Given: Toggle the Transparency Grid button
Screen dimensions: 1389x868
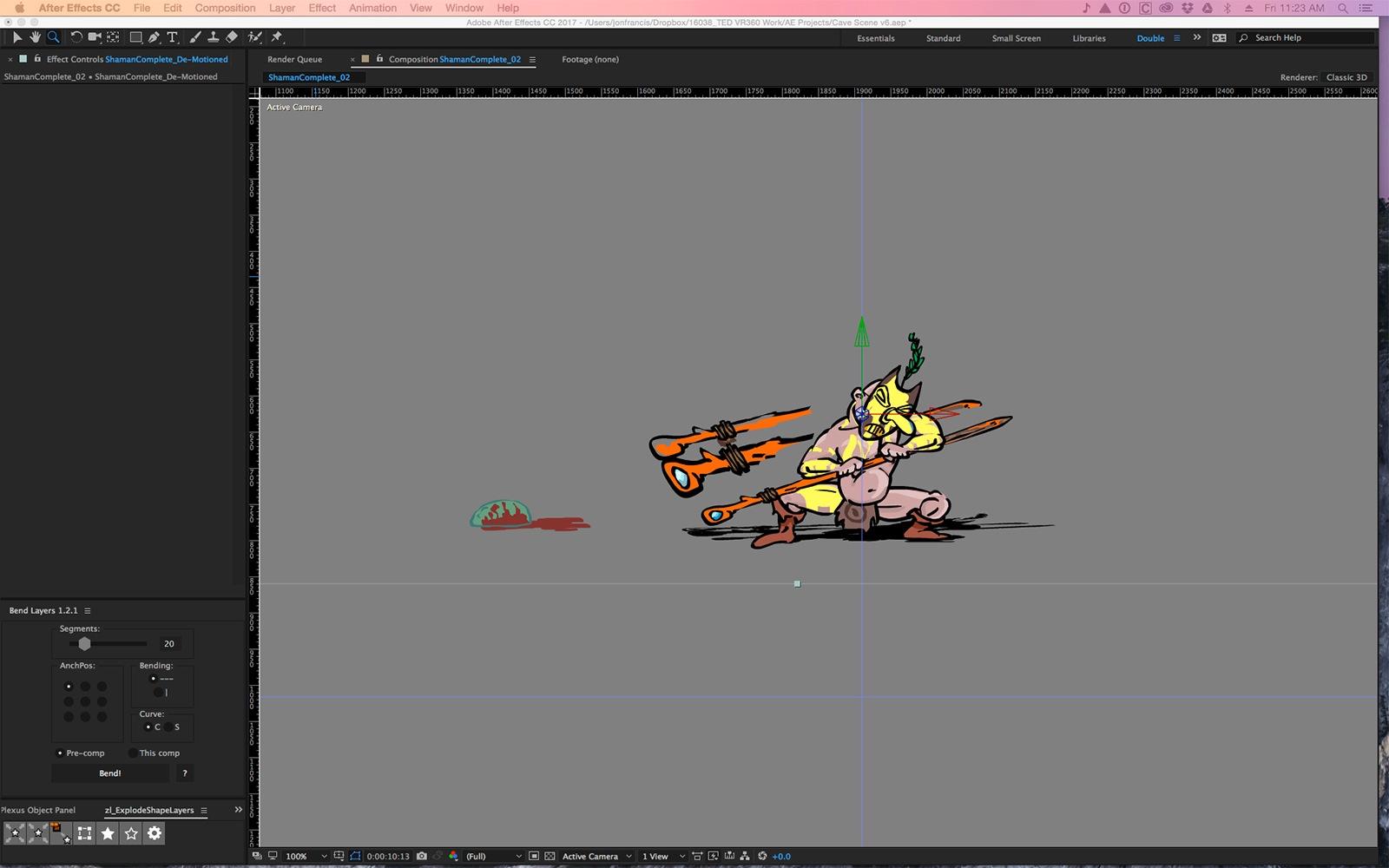Looking at the screenshot, I should [x=550, y=856].
